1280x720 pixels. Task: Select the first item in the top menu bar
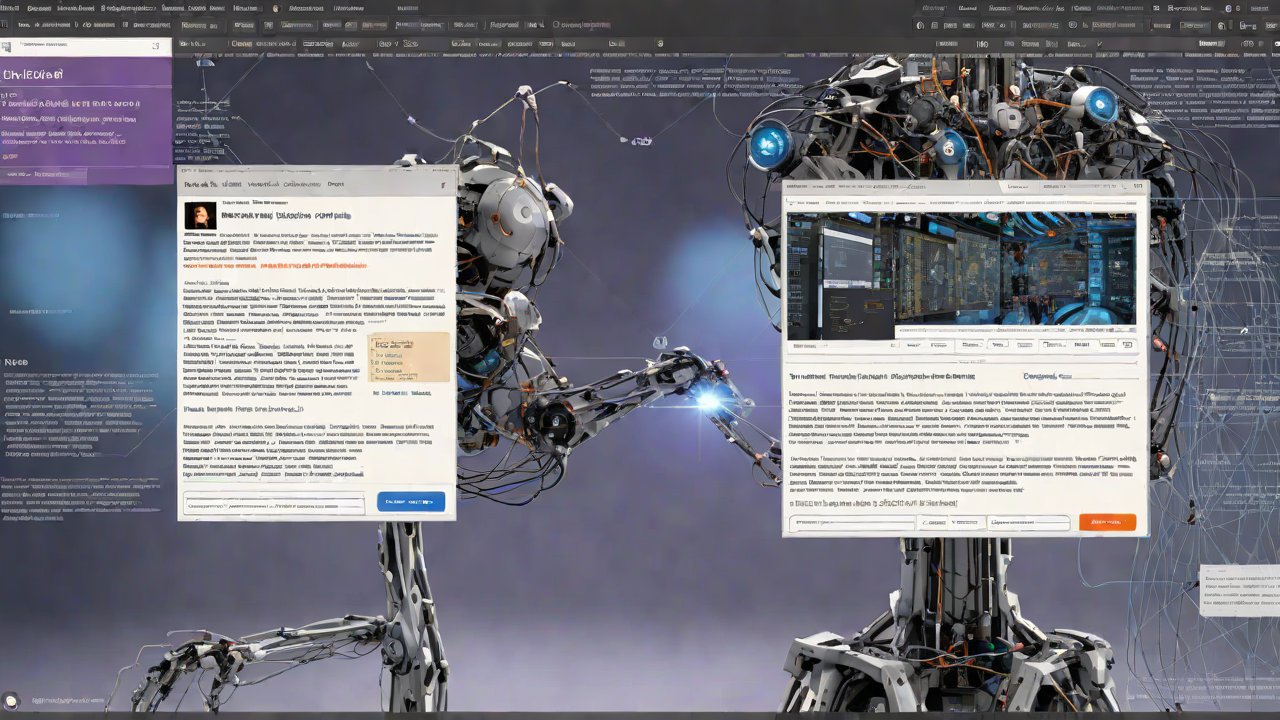click(10, 8)
